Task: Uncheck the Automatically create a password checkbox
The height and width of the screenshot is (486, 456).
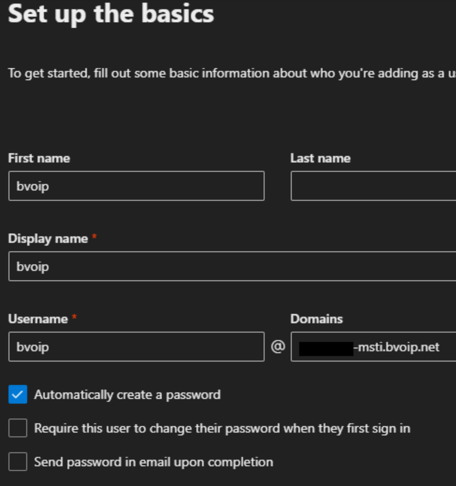Action: [x=18, y=394]
